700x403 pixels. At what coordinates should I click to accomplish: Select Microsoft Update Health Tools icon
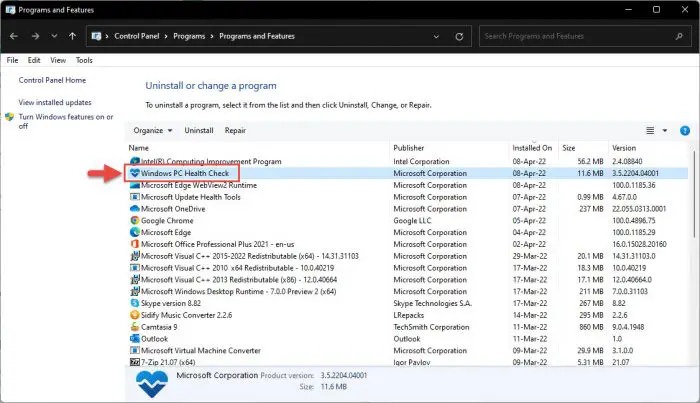click(134, 197)
